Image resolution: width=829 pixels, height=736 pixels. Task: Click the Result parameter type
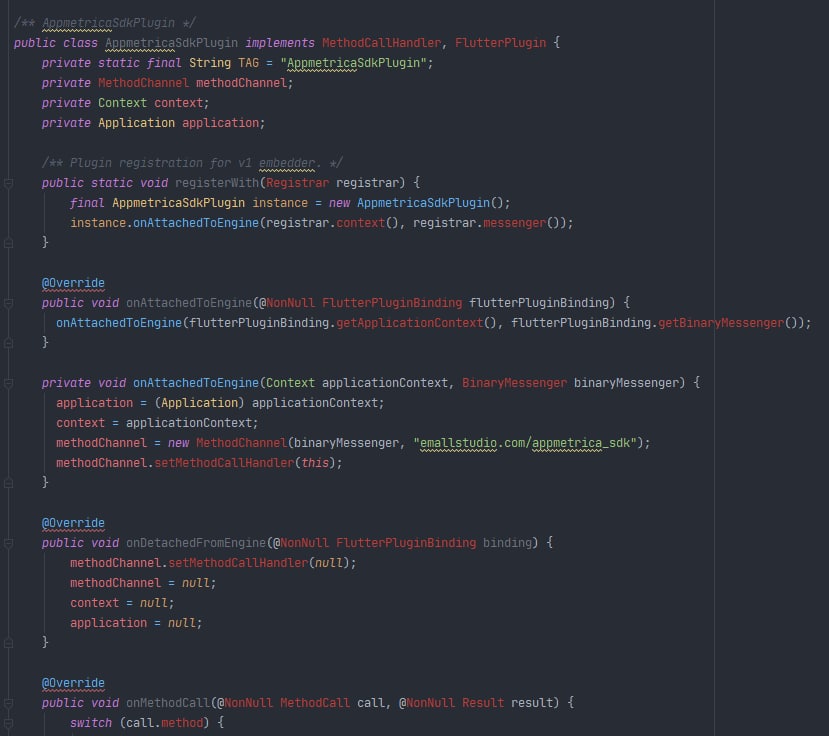click(x=483, y=703)
